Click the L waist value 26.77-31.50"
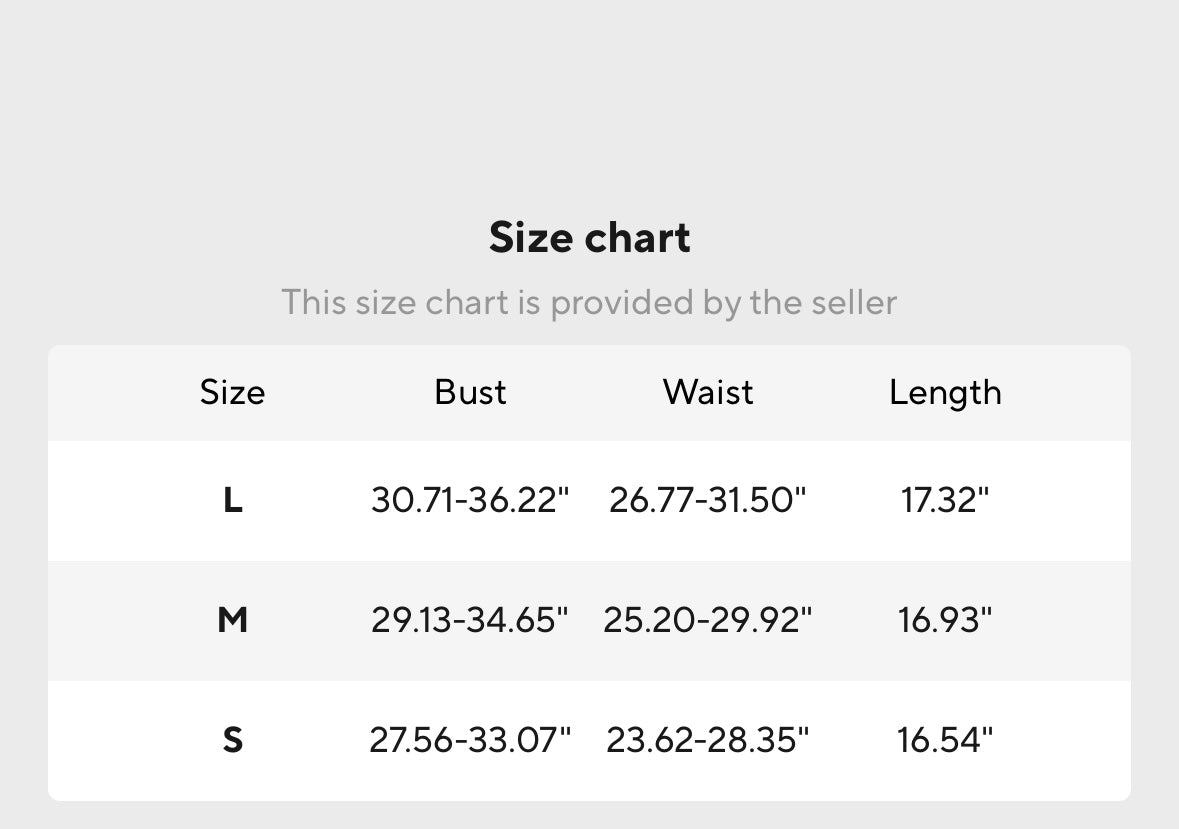The image size is (1179, 829). tap(708, 500)
